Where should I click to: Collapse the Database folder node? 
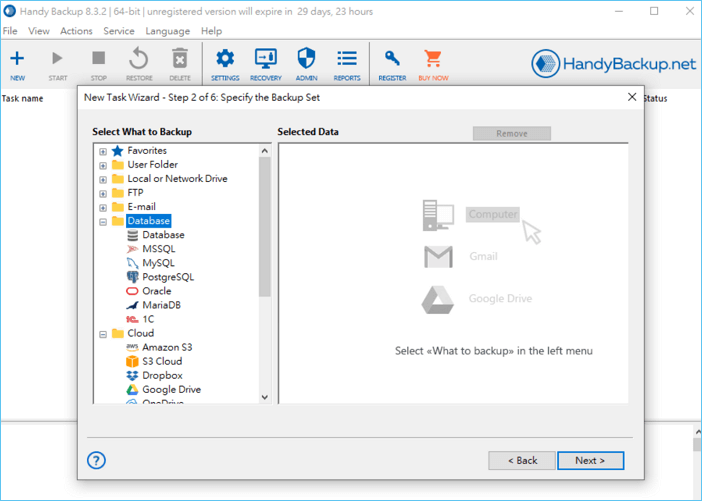coord(103,222)
